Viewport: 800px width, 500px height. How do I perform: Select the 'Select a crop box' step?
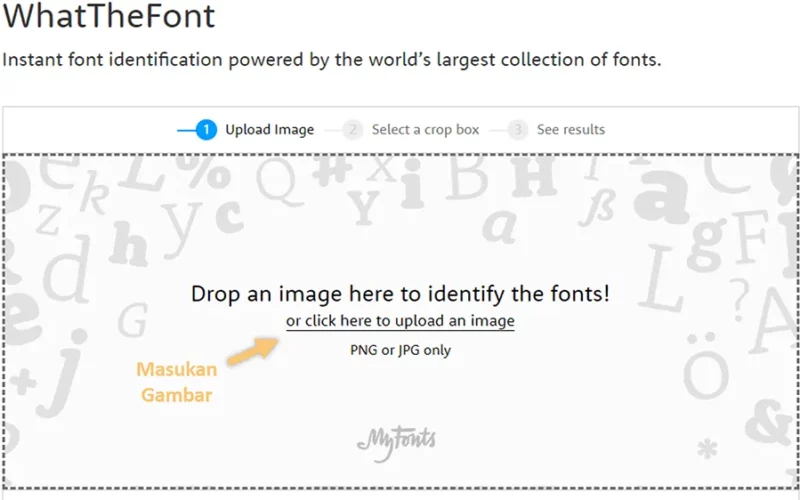click(x=425, y=130)
